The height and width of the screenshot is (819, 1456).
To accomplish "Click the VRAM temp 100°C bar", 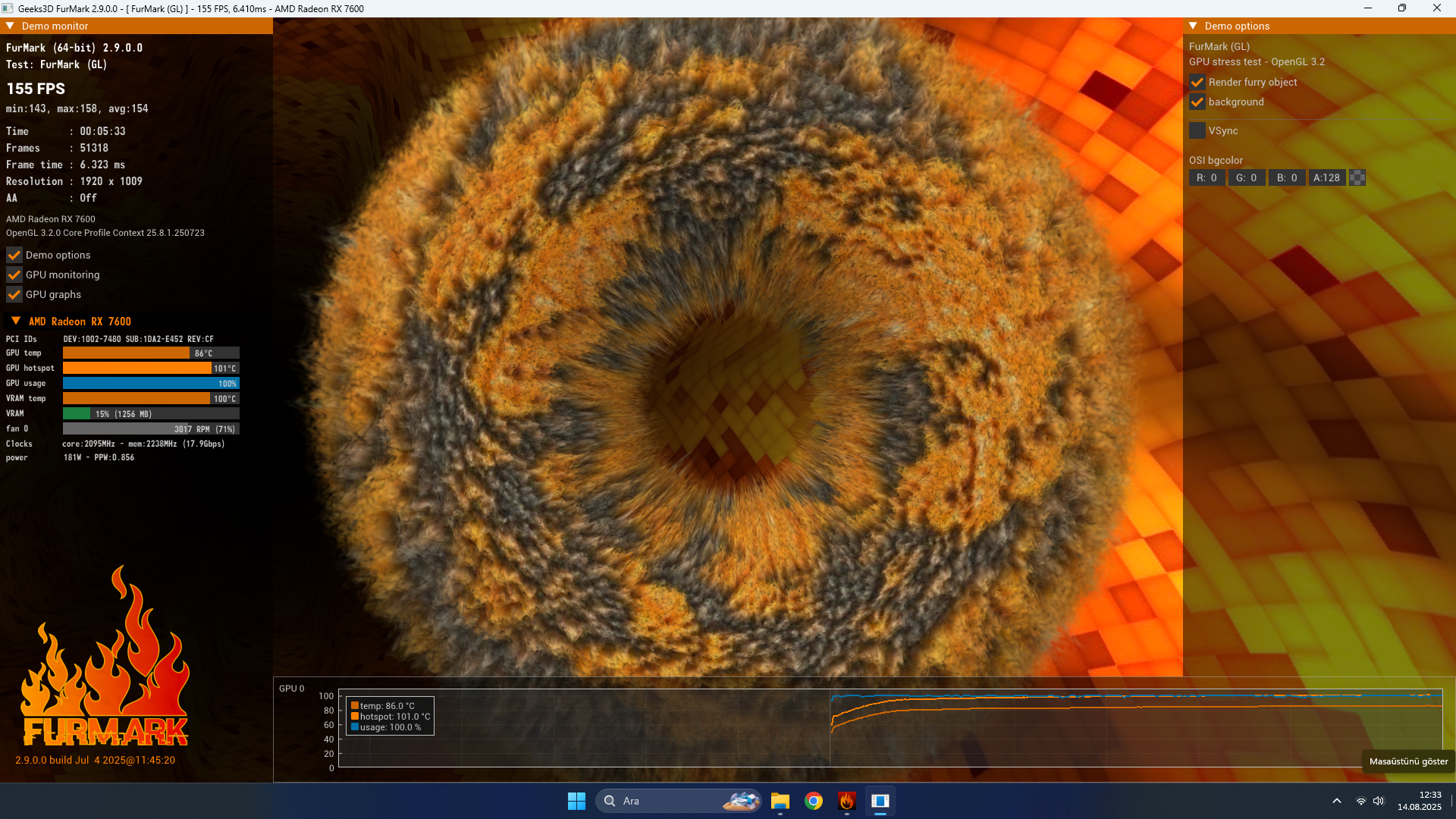I will point(151,398).
